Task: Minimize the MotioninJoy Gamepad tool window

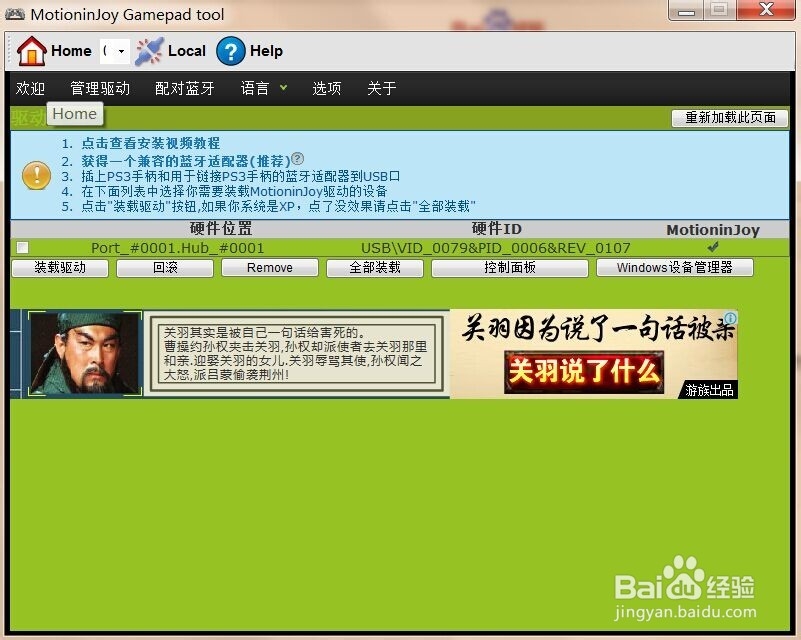Action: tap(686, 10)
